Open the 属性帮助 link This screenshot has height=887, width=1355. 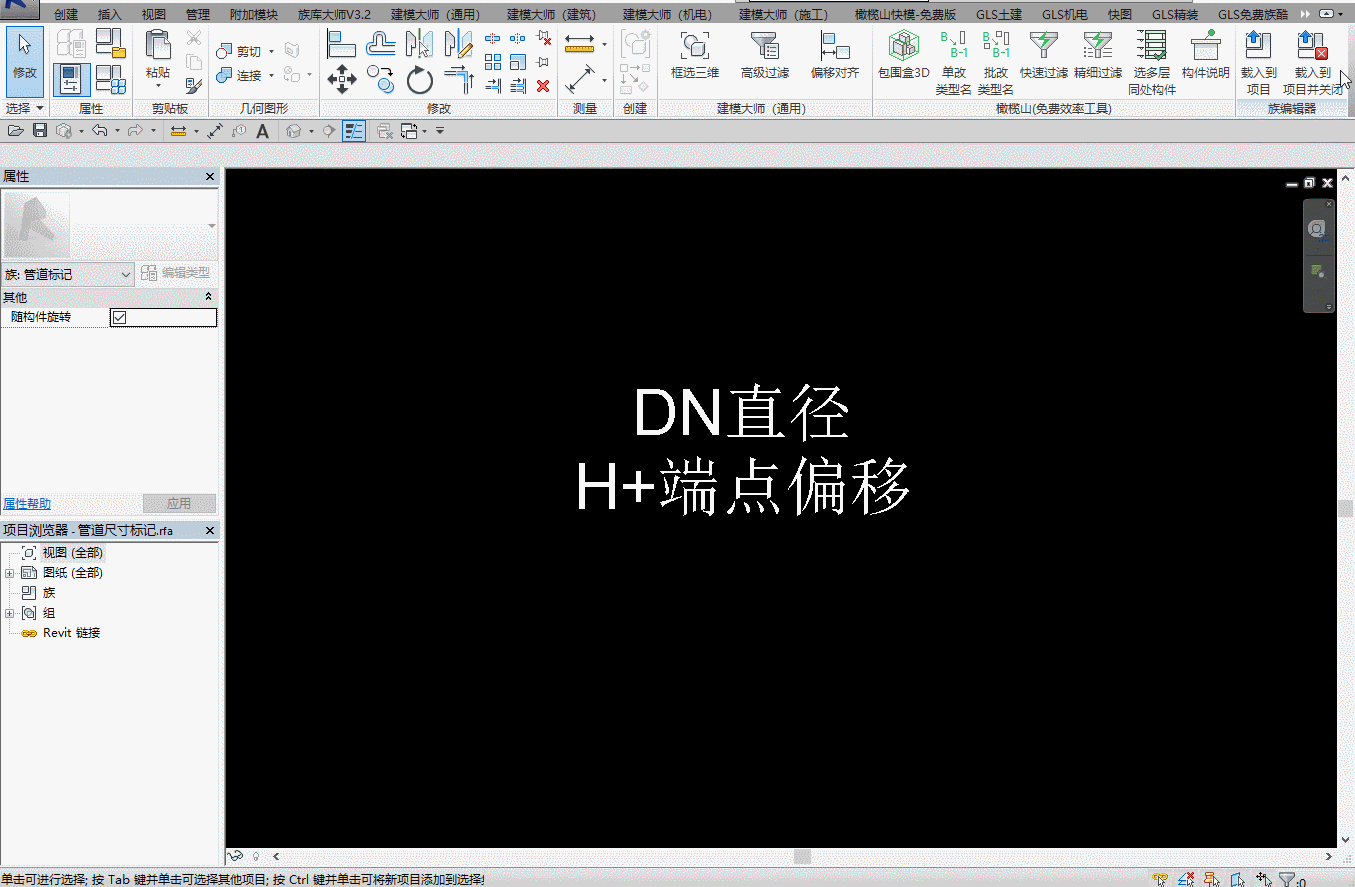point(27,504)
